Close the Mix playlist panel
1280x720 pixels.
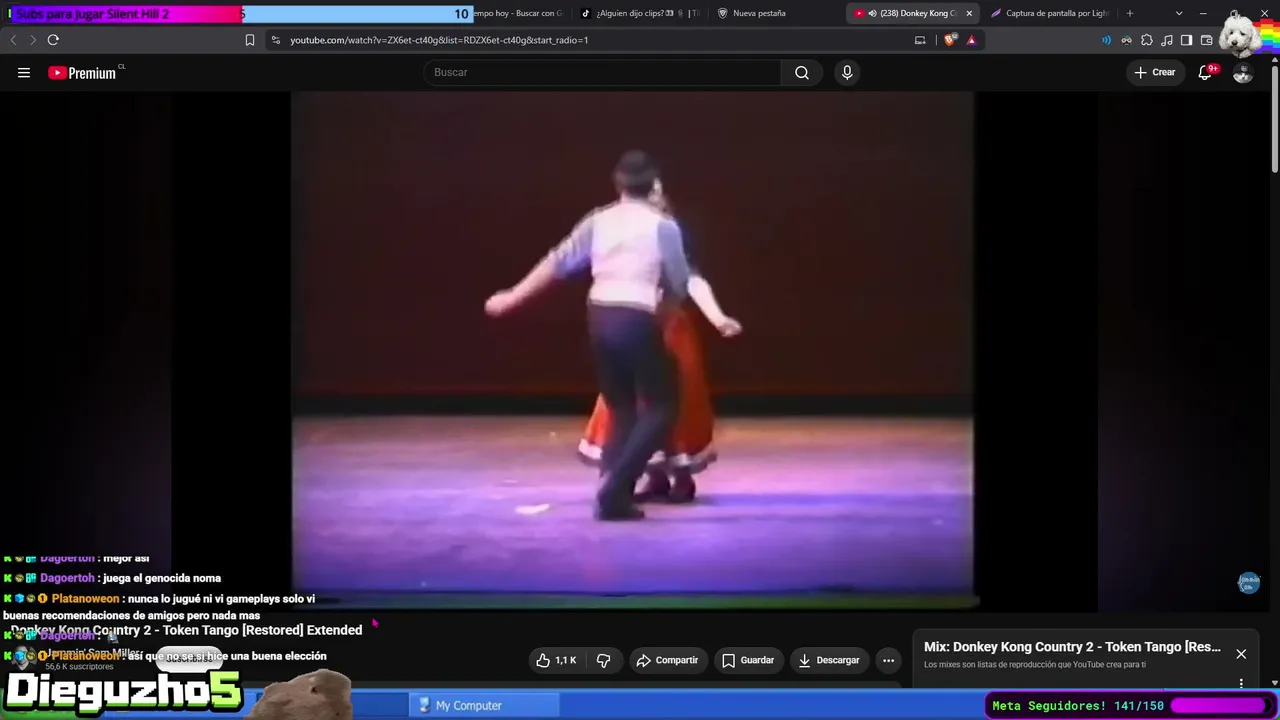pyautogui.click(x=1241, y=654)
